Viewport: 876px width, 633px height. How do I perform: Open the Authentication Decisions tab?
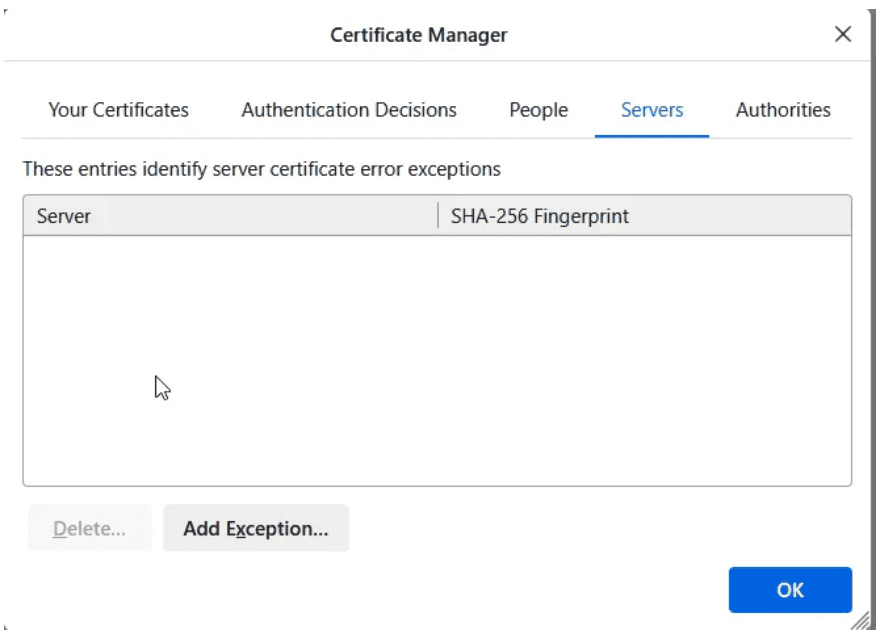(x=349, y=110)
